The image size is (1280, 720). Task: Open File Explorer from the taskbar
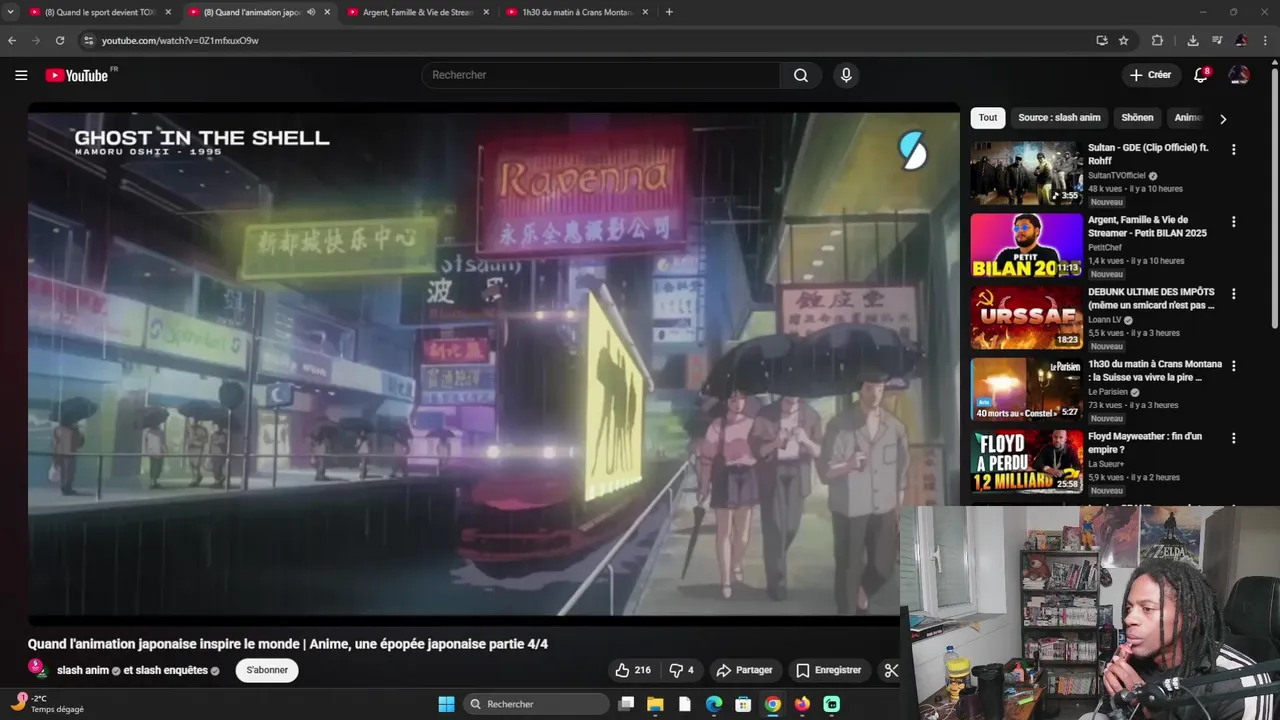point(655,704)
